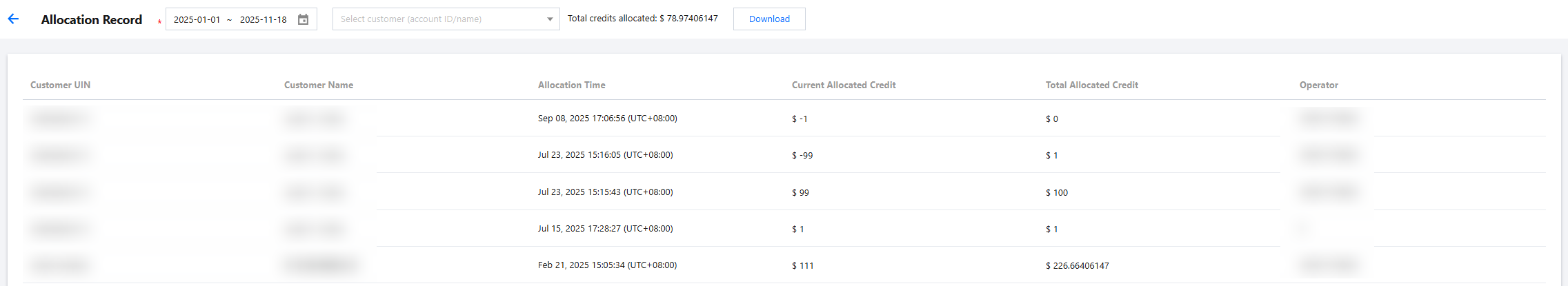Screen dimensions: 1568x286
Task: Click the Customer Name column header
Action: click(319, 85)
